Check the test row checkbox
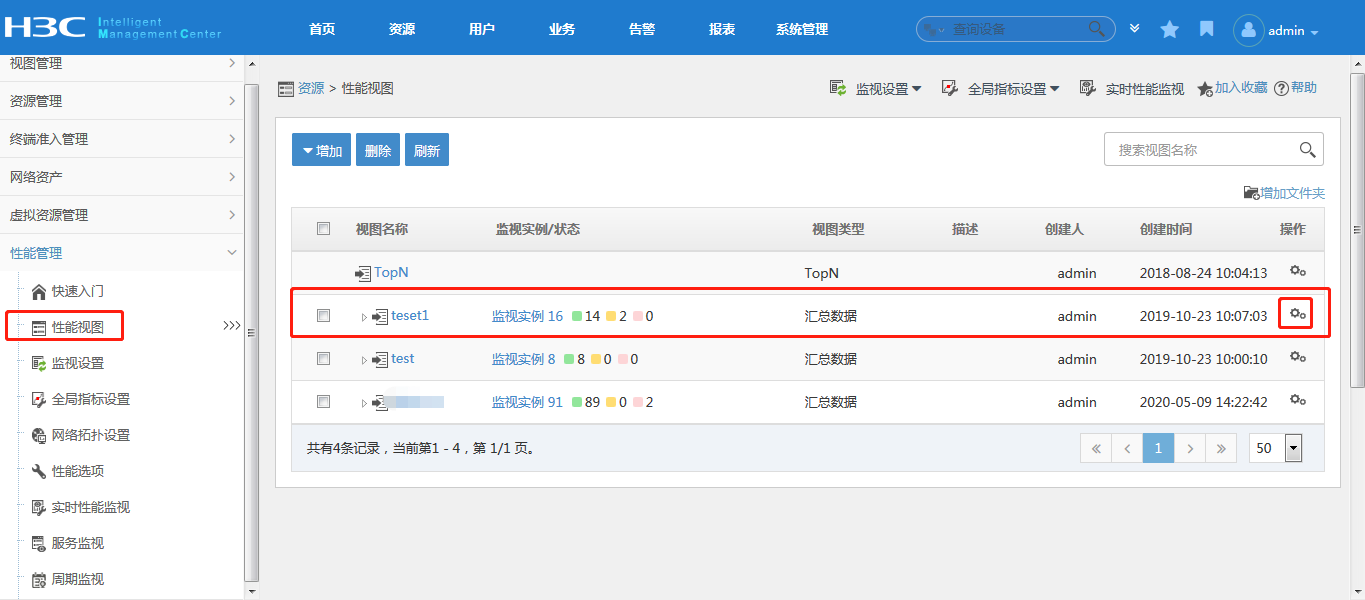Image resolution: width=1365 pixels, height=600 pixels. point(323,359)
